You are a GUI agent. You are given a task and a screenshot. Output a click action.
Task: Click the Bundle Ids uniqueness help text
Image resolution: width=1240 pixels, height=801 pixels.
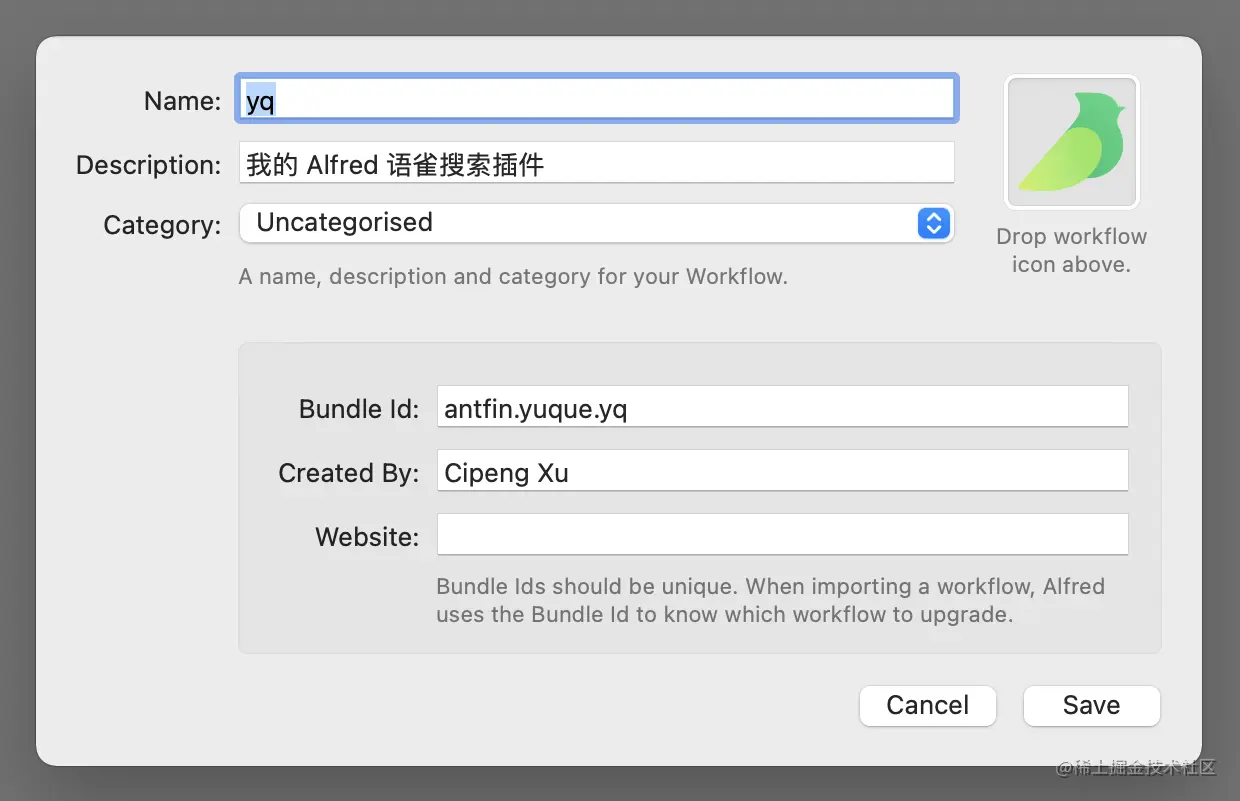[x=770, y=600]
